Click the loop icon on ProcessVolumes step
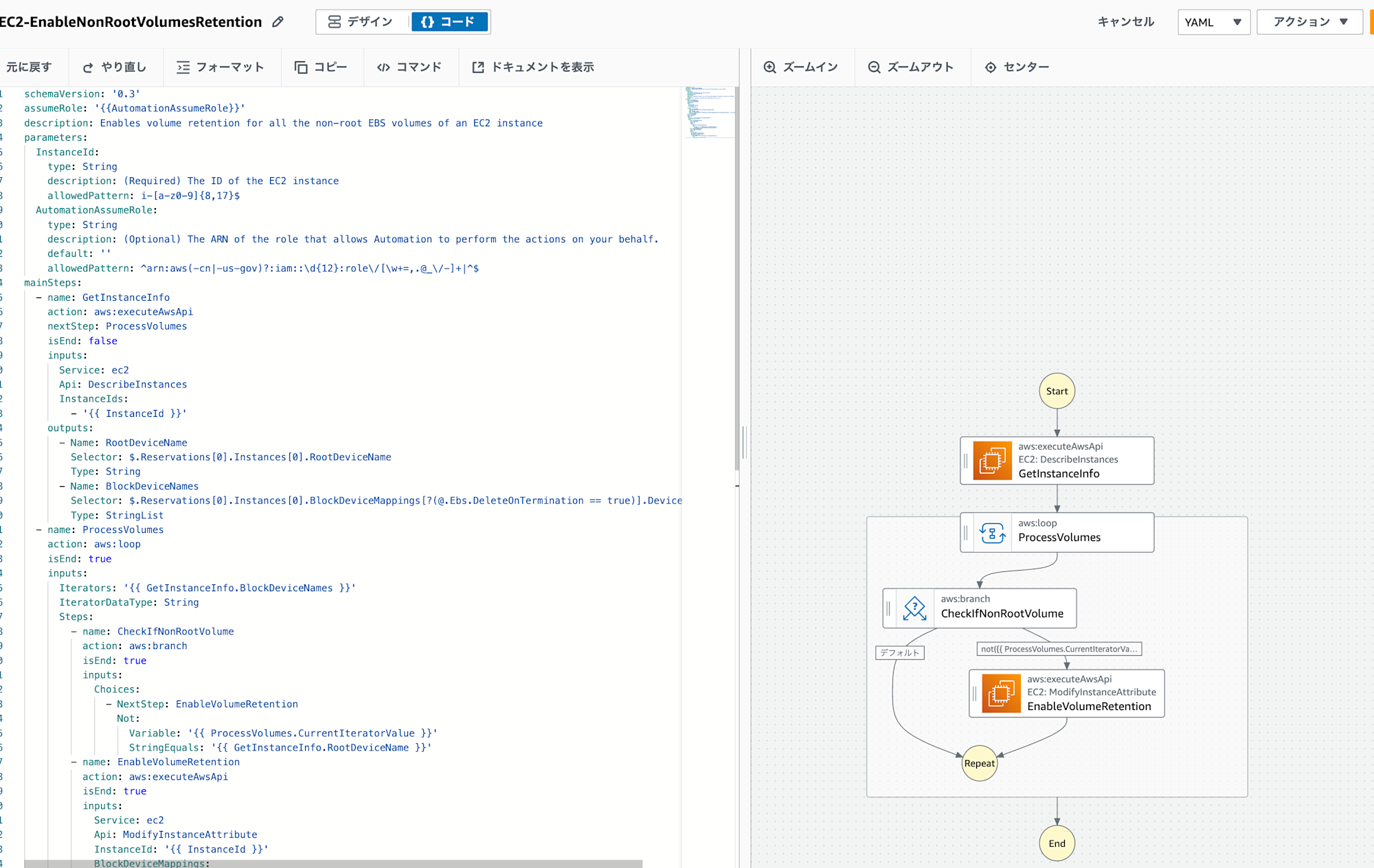The image size is (1374, 868). (993, 532)
